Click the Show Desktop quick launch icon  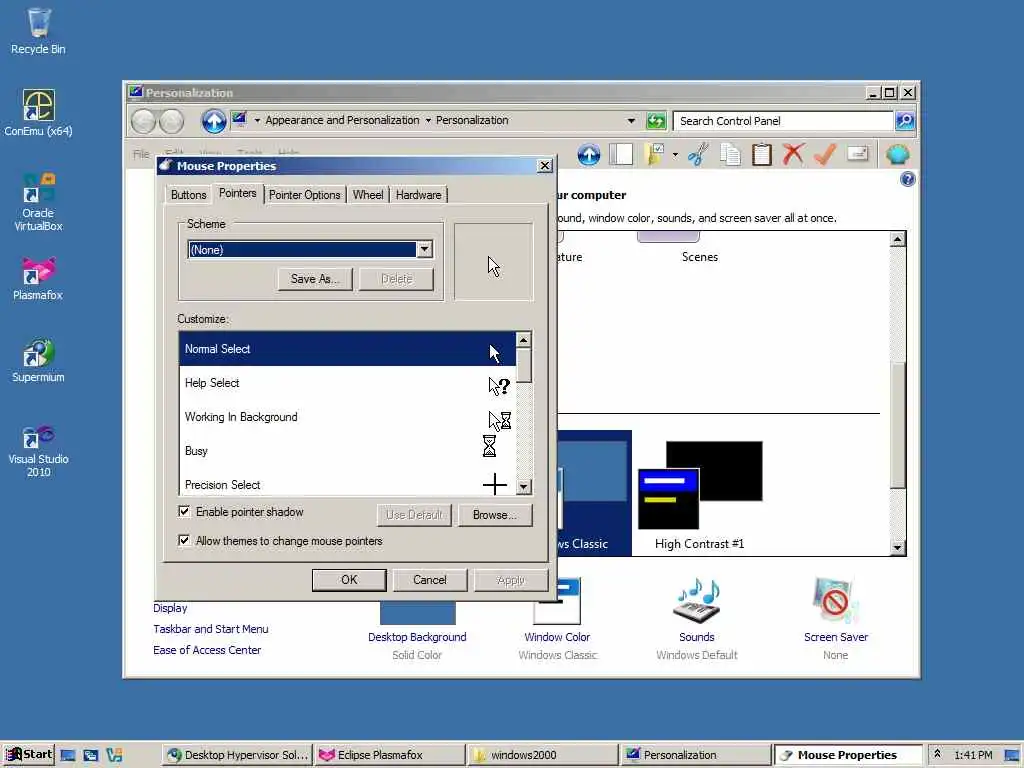(x=67, y=756)
